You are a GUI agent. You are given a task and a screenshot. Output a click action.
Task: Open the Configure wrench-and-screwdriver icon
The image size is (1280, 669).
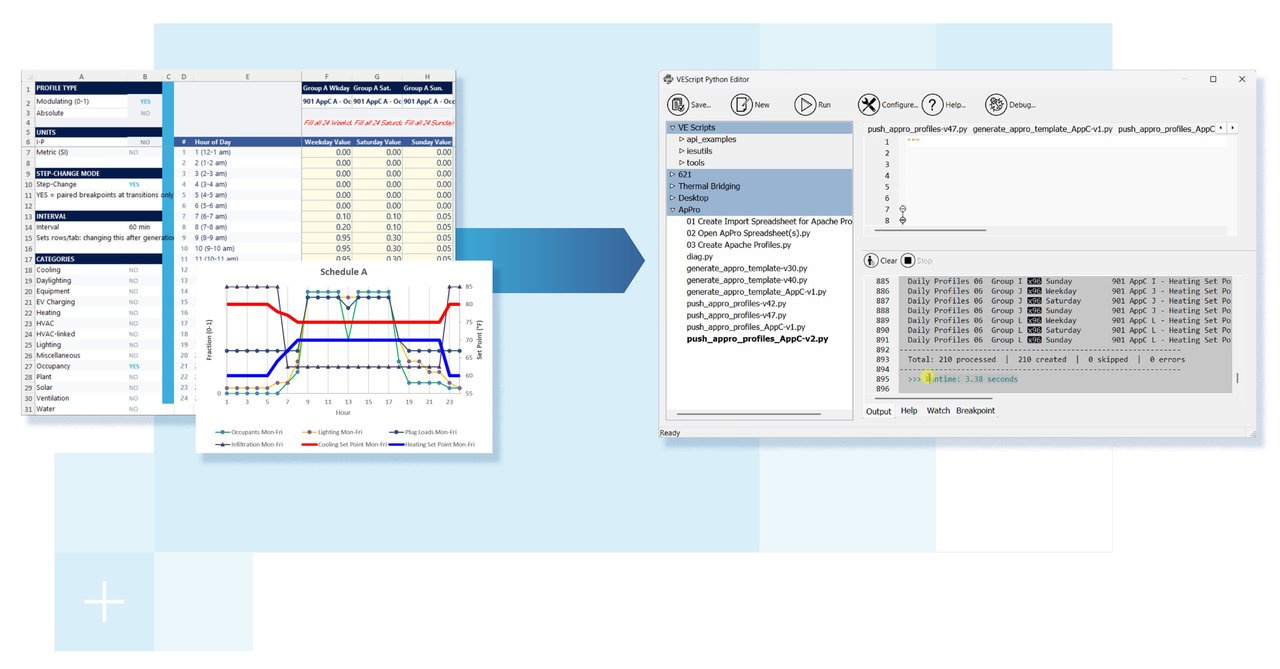pyautogui.click(x=868, y=104)
